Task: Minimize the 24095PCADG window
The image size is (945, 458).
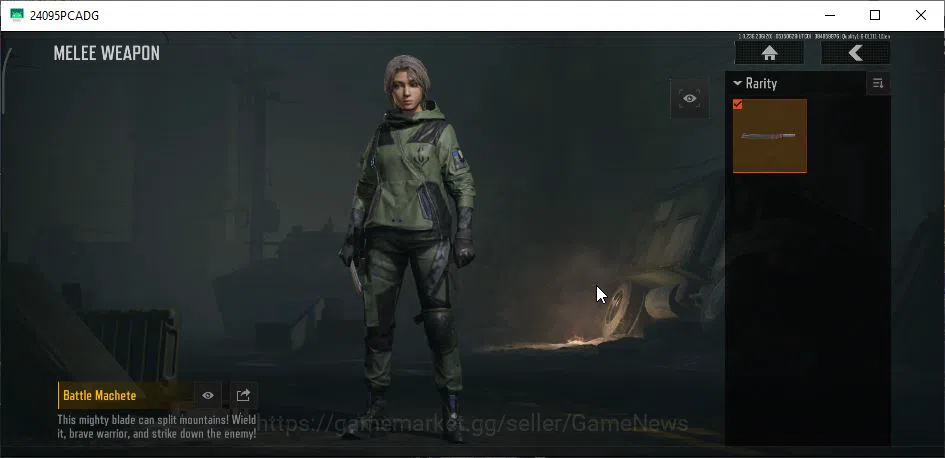Action: click(830, 16)
